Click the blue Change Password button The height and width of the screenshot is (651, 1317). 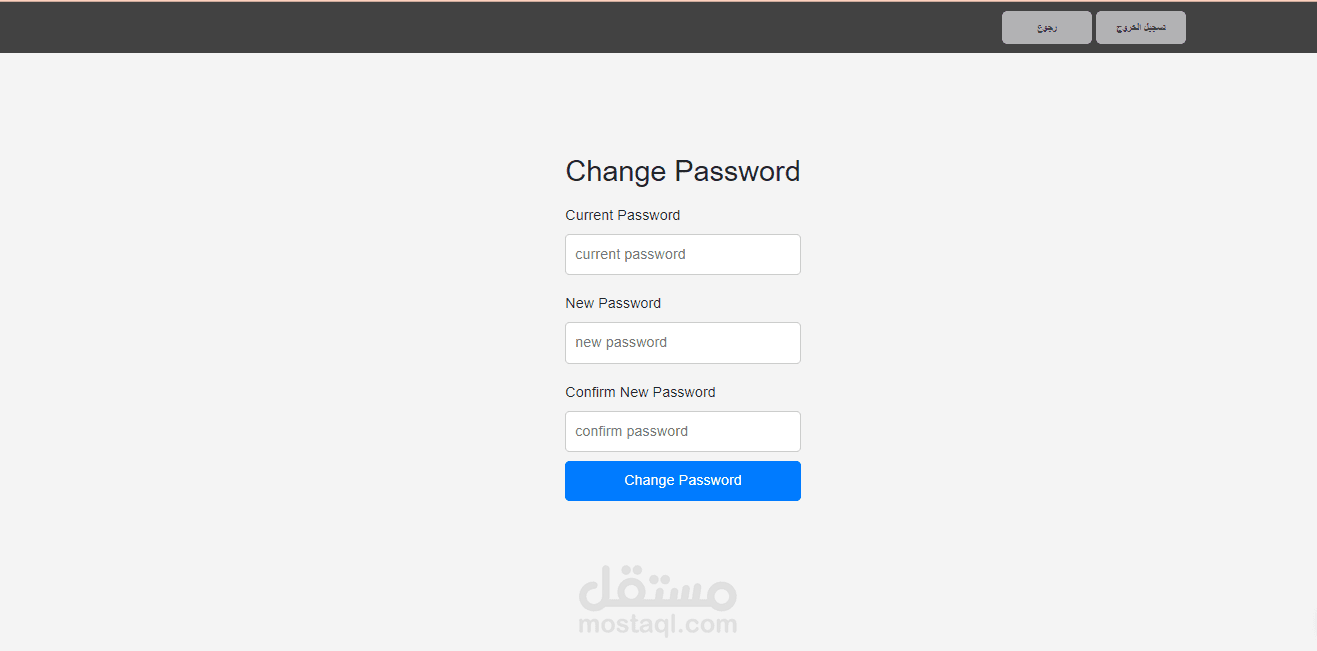click(x=682, y=481)
